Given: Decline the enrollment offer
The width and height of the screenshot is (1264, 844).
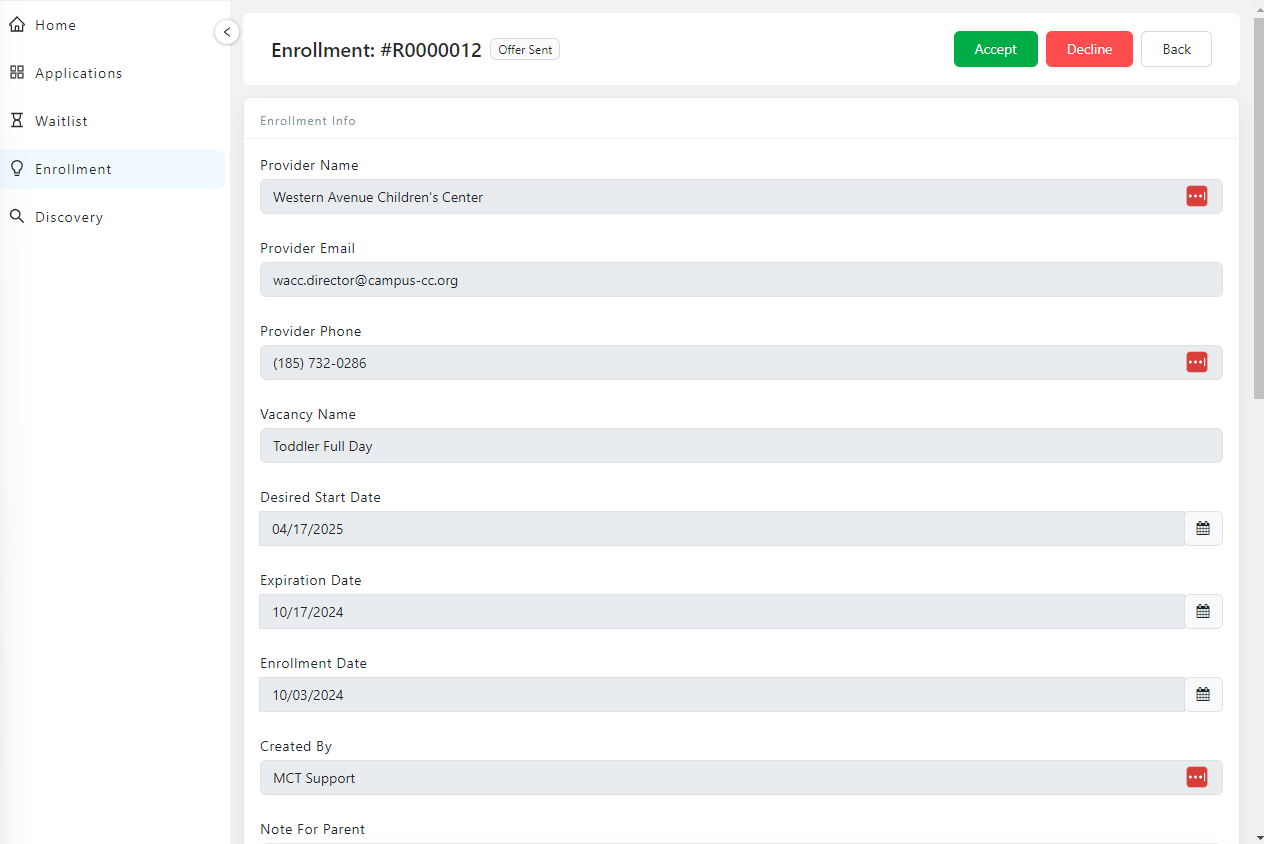Looking at the screenshot, I should 1089,49.
